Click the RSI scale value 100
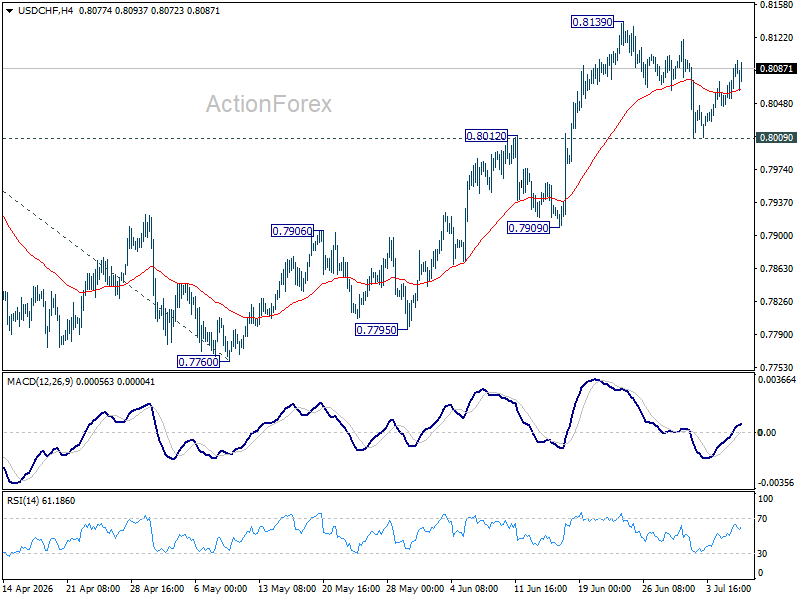This screenshot has height=600, width=800. click(x=765, y=499)
